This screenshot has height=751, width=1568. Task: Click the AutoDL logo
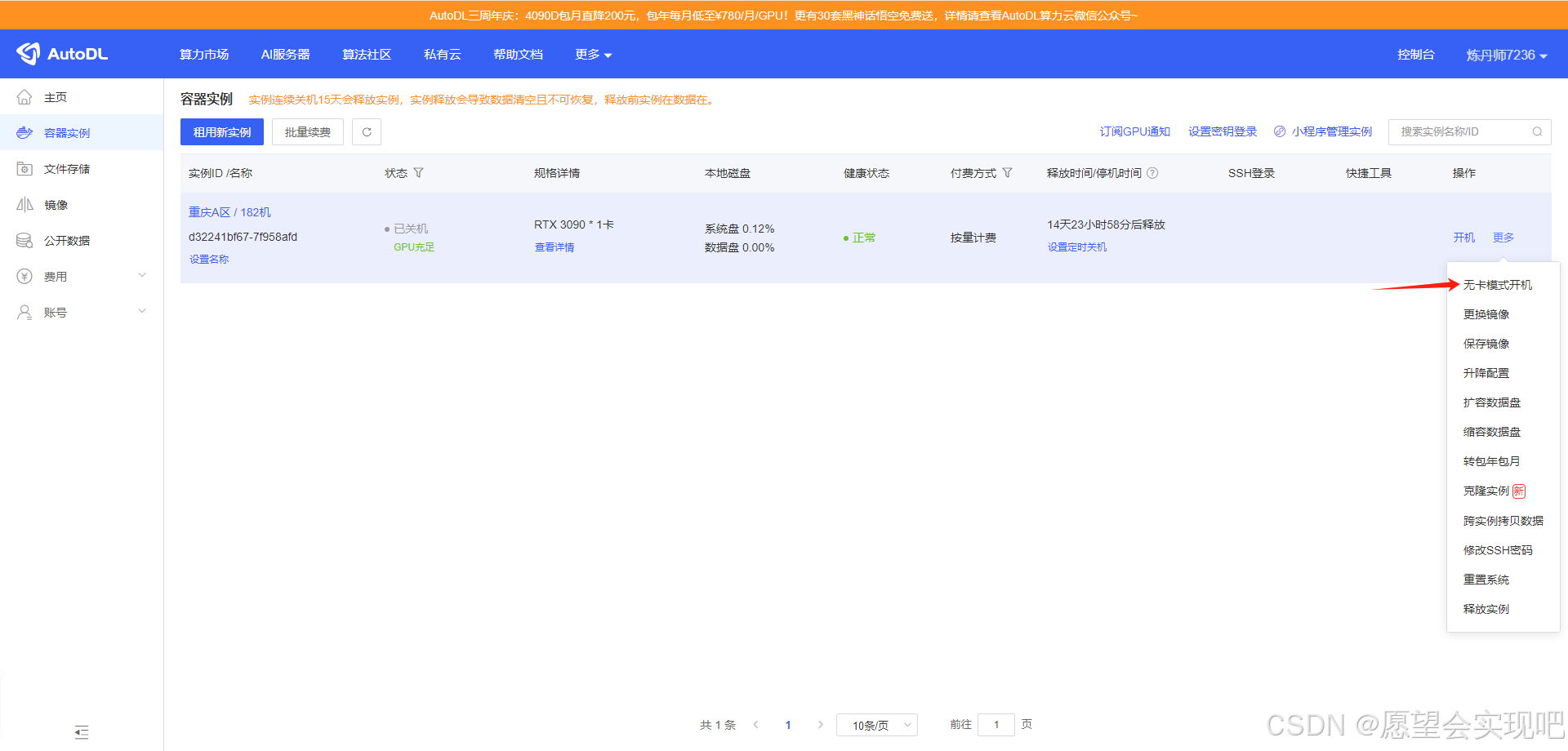click(62, 54)
